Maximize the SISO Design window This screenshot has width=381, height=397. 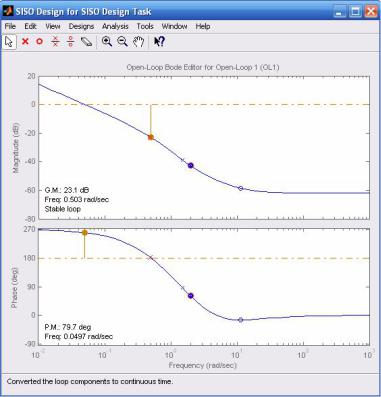[x=355, y=12]
